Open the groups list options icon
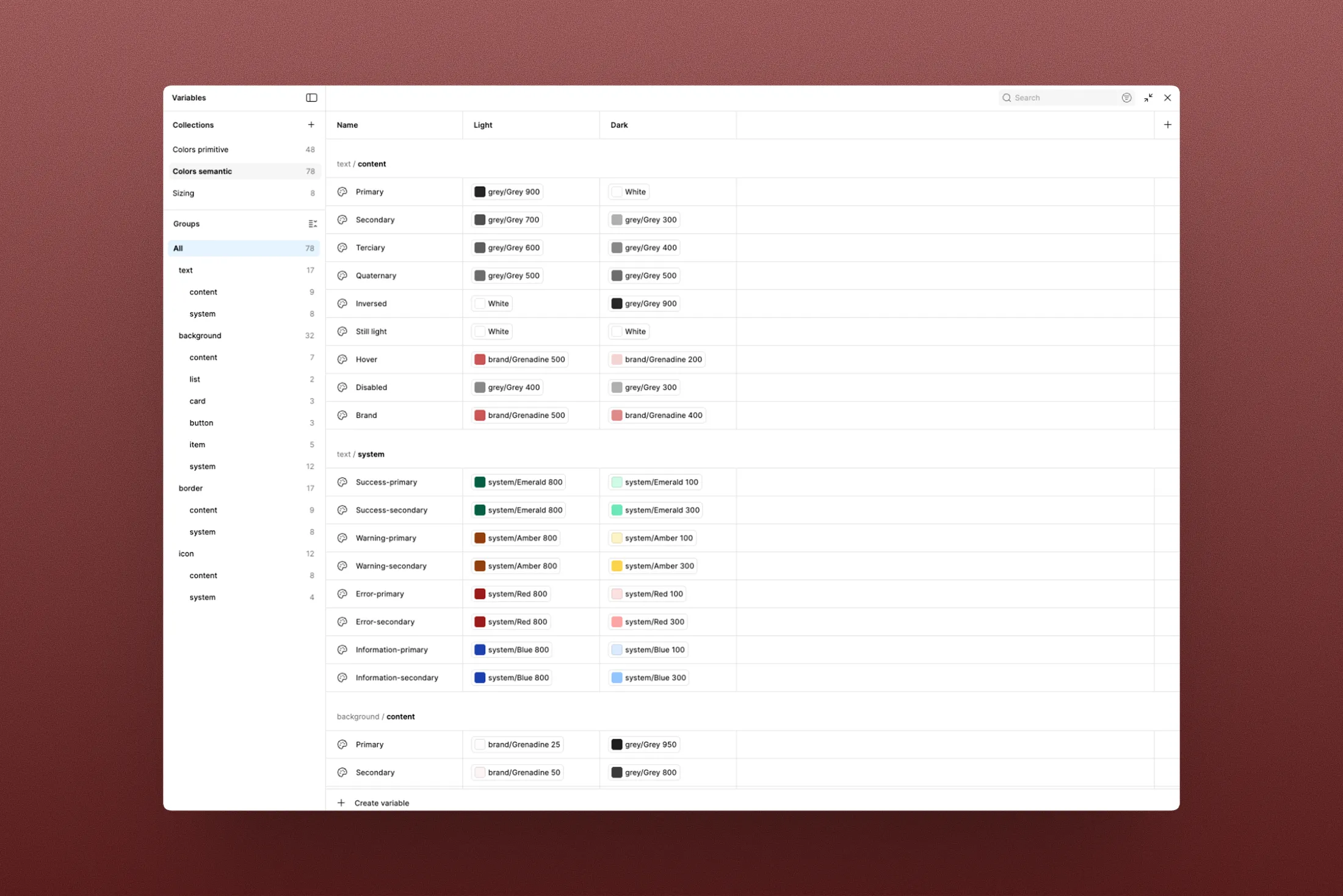 click(x=313, y=224)
